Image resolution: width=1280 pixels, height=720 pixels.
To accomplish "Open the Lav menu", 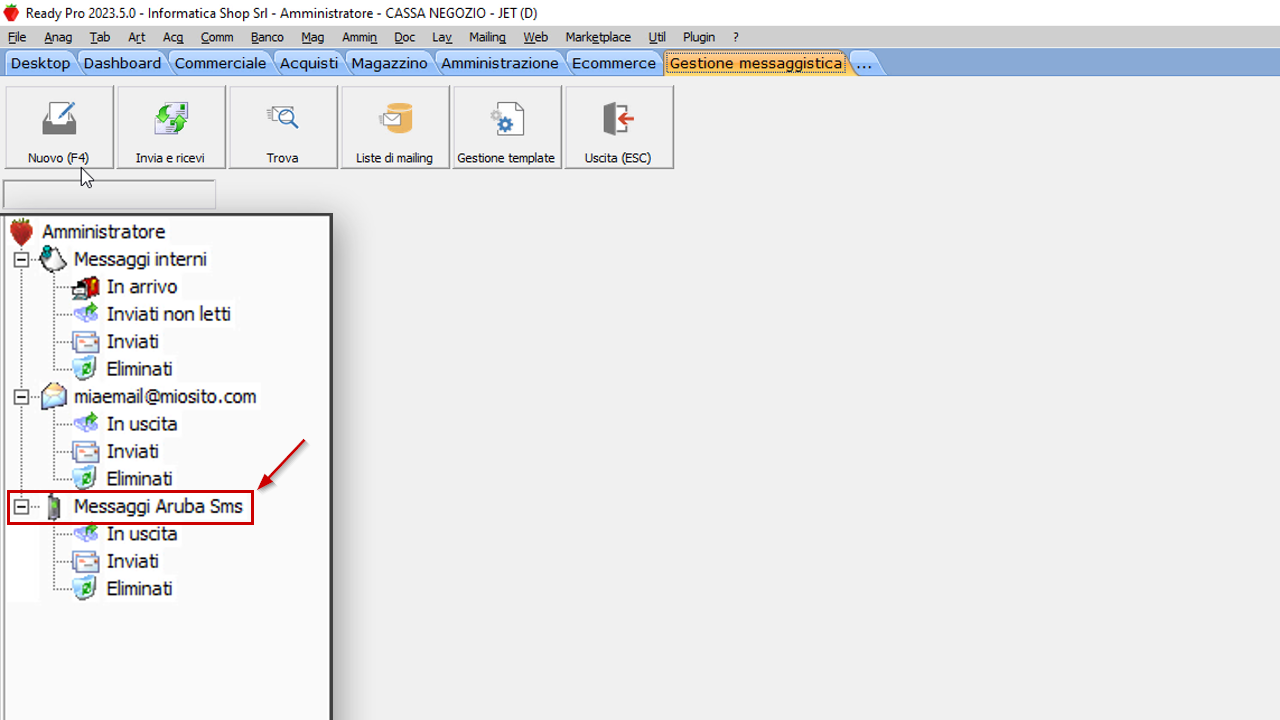I will (442, 37).
